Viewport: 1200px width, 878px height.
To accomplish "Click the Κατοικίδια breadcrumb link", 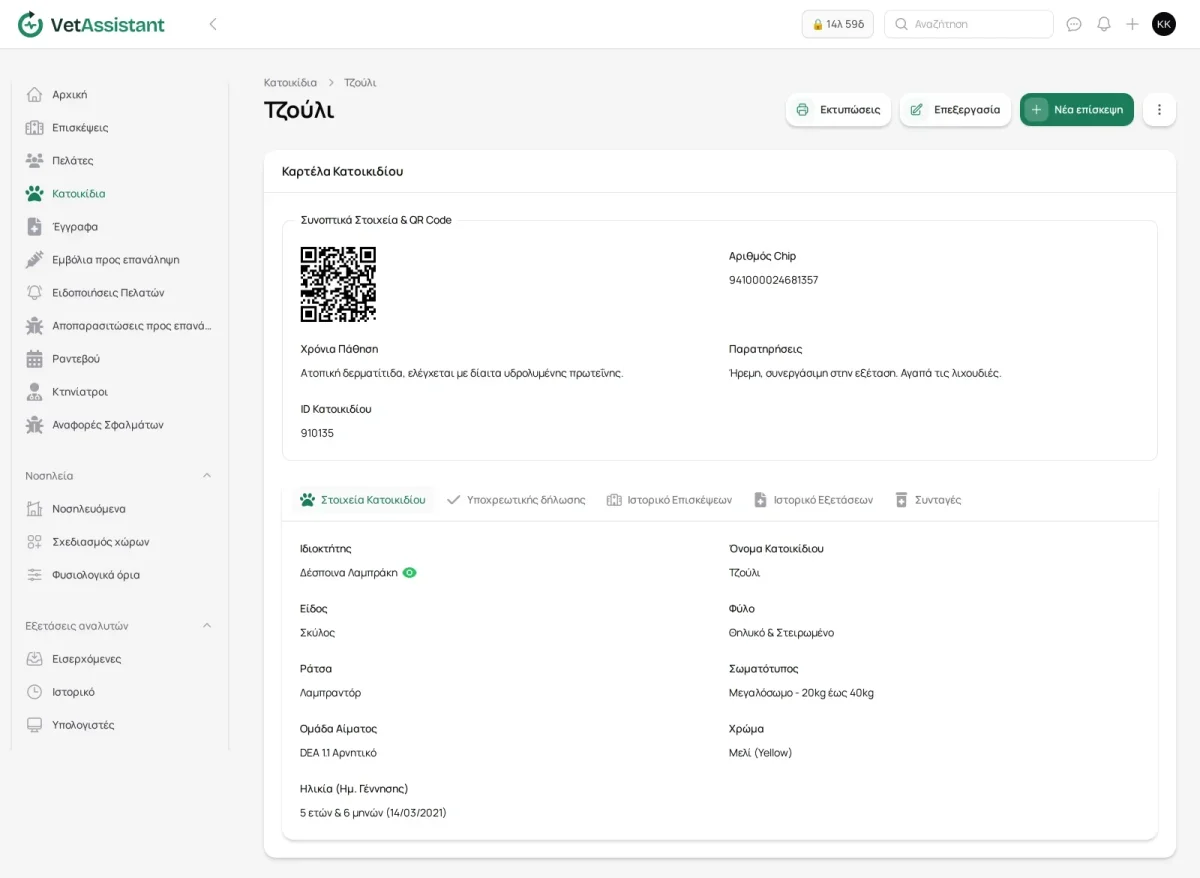I will 290,82.
